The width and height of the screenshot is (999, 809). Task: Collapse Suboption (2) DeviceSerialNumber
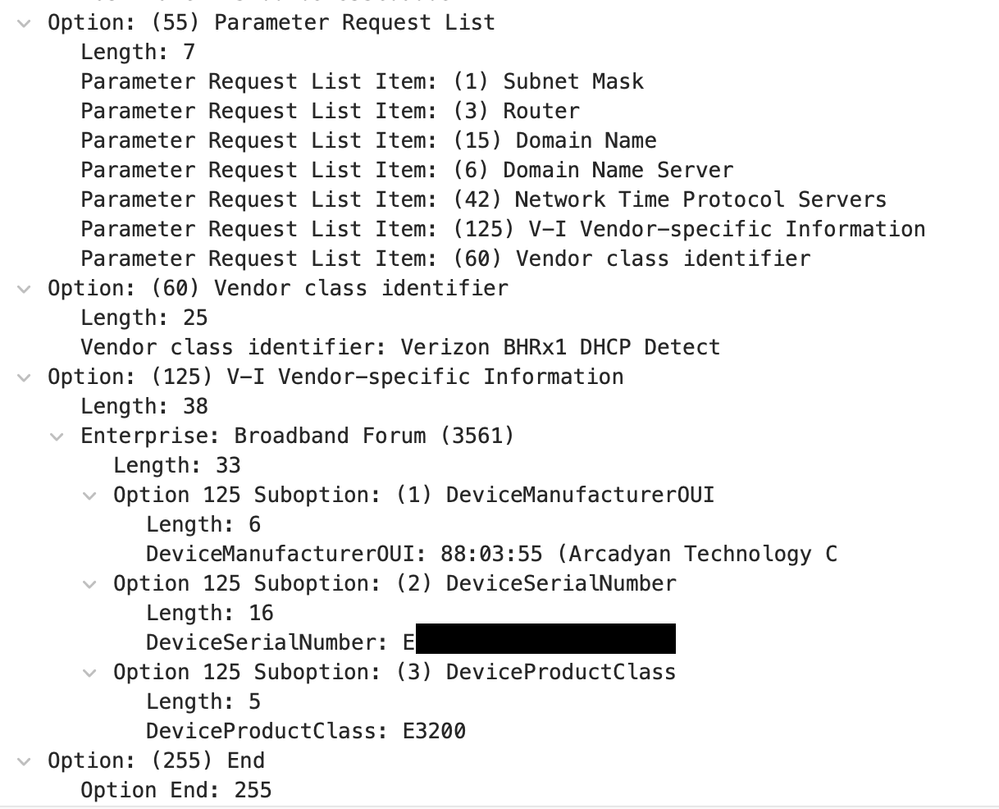90,583
